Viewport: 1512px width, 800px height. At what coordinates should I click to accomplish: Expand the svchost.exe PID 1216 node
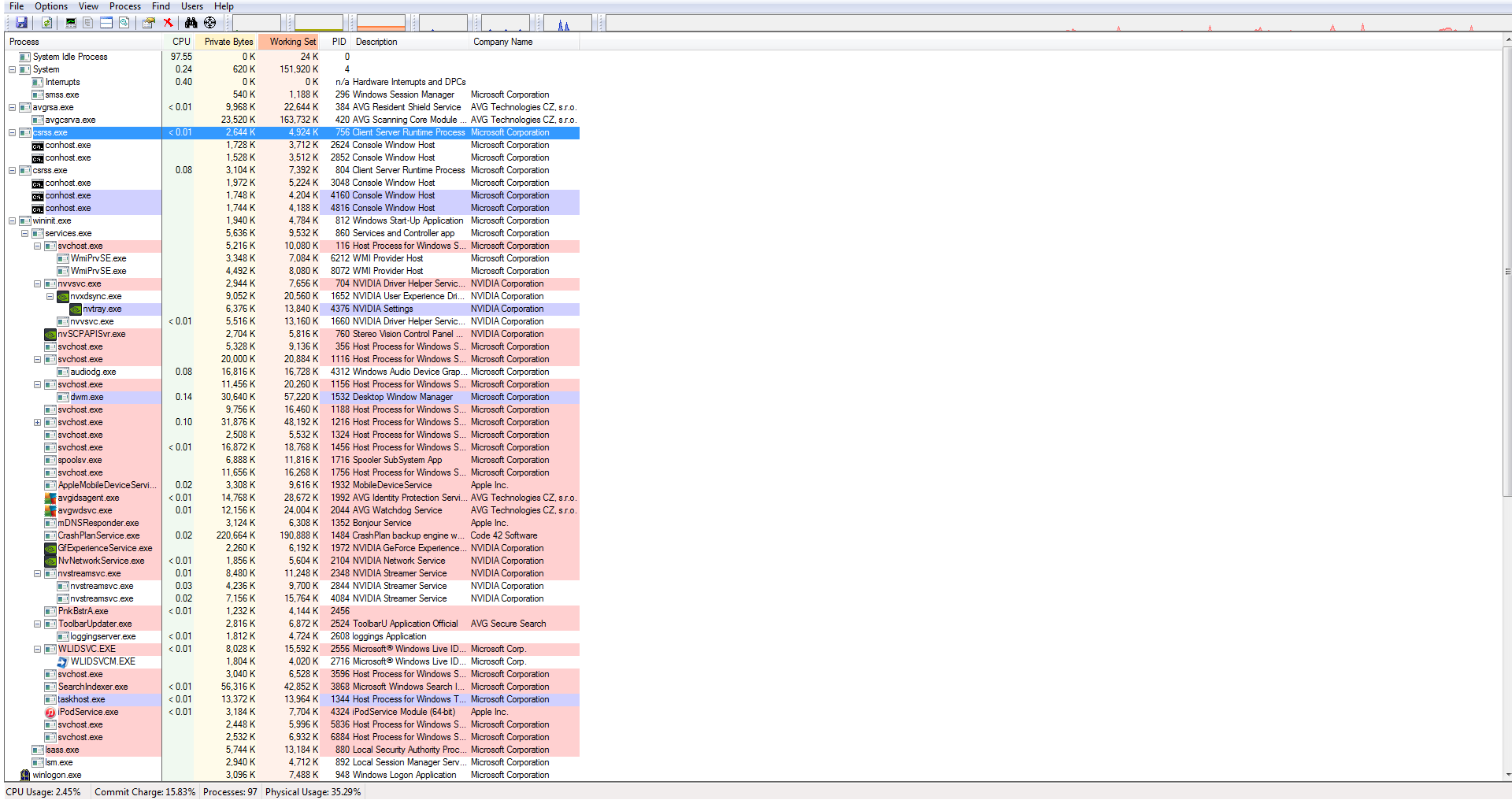click(x=37, y=423)
